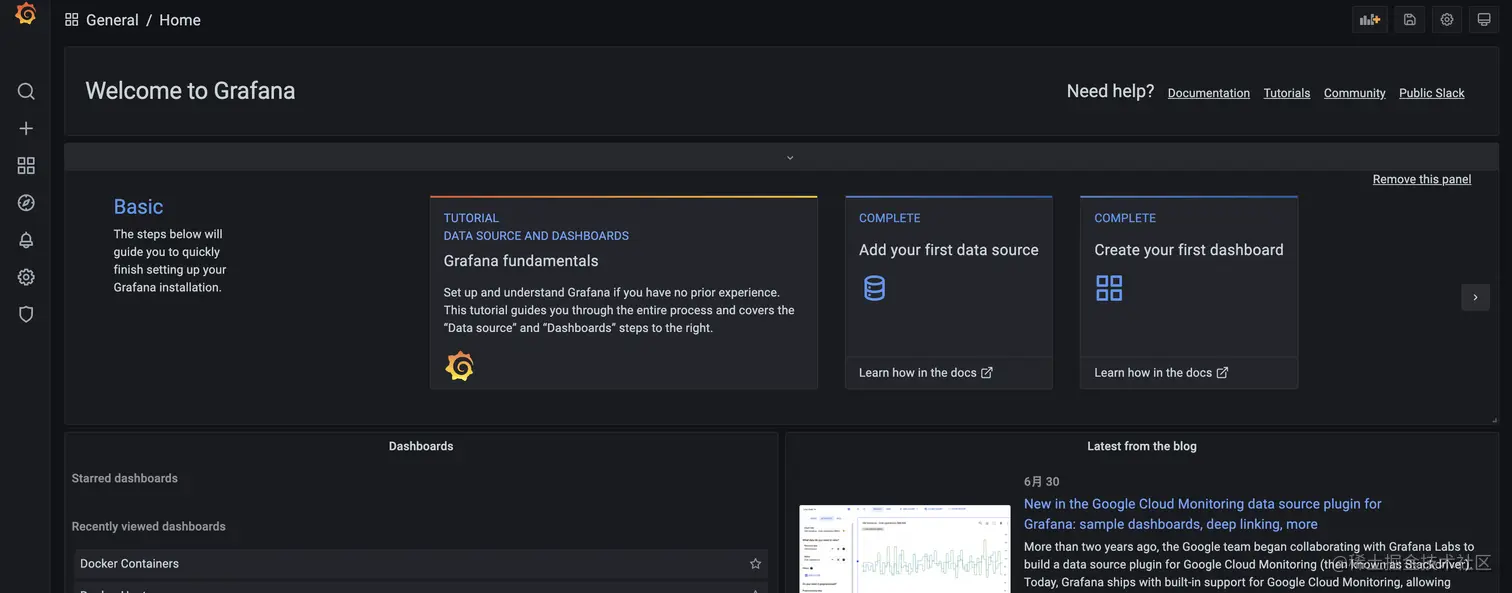Open the Explore compass icon
Image resolution: width=1512 pixels, height=593 pixels.
tap(26, 203)
